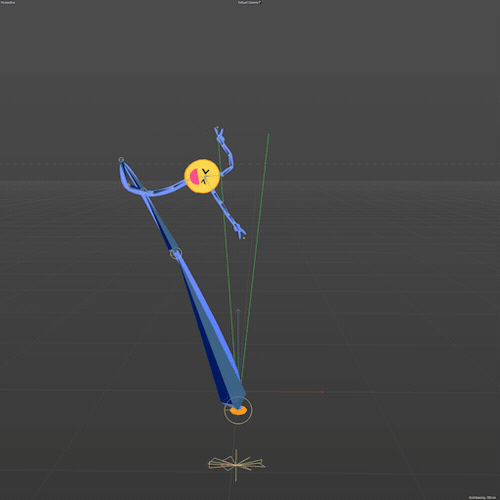
Task: Click the pink mouth on the face
Action: click(194, 177)
